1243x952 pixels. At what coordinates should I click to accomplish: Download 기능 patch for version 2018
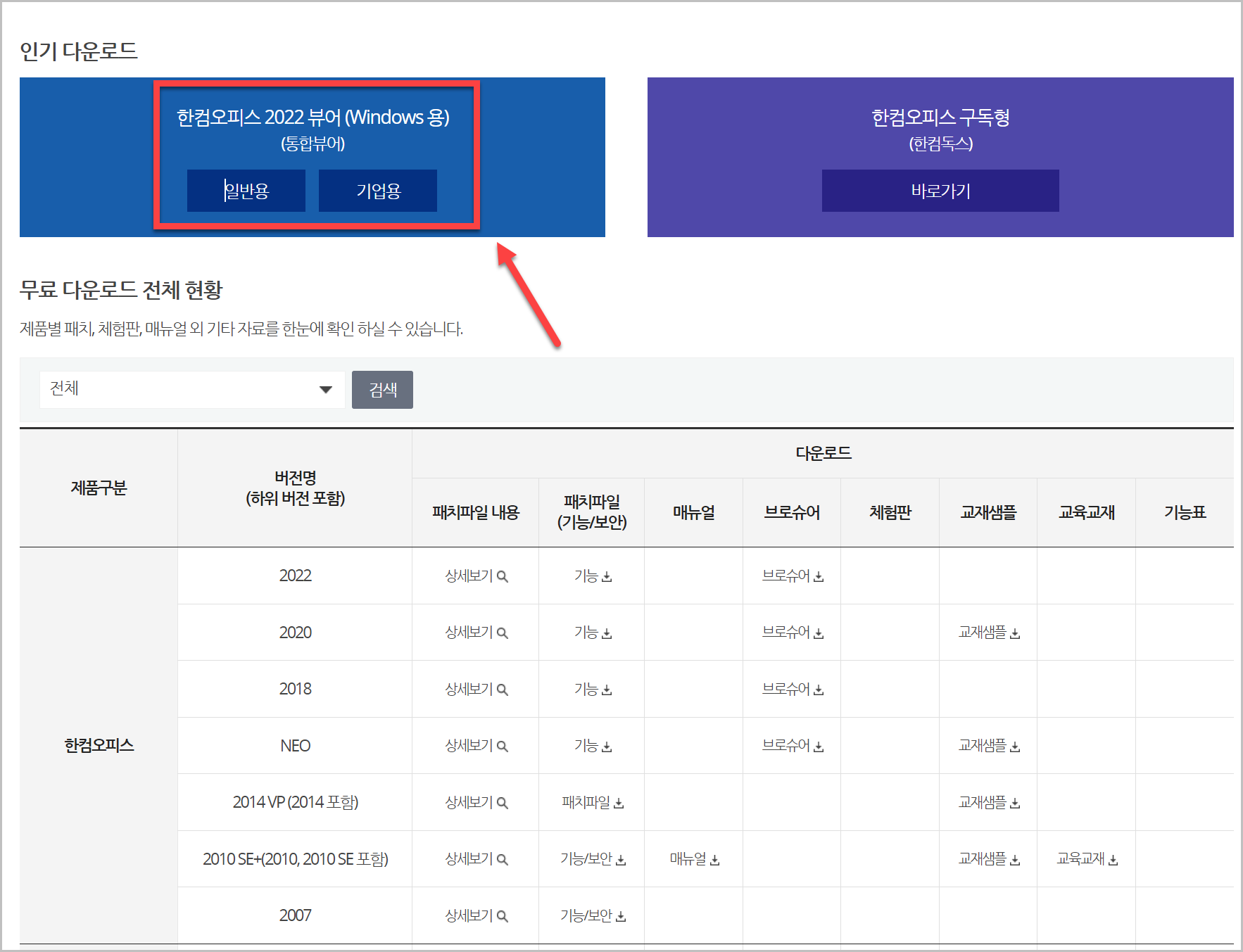click(x=593, y=689)
